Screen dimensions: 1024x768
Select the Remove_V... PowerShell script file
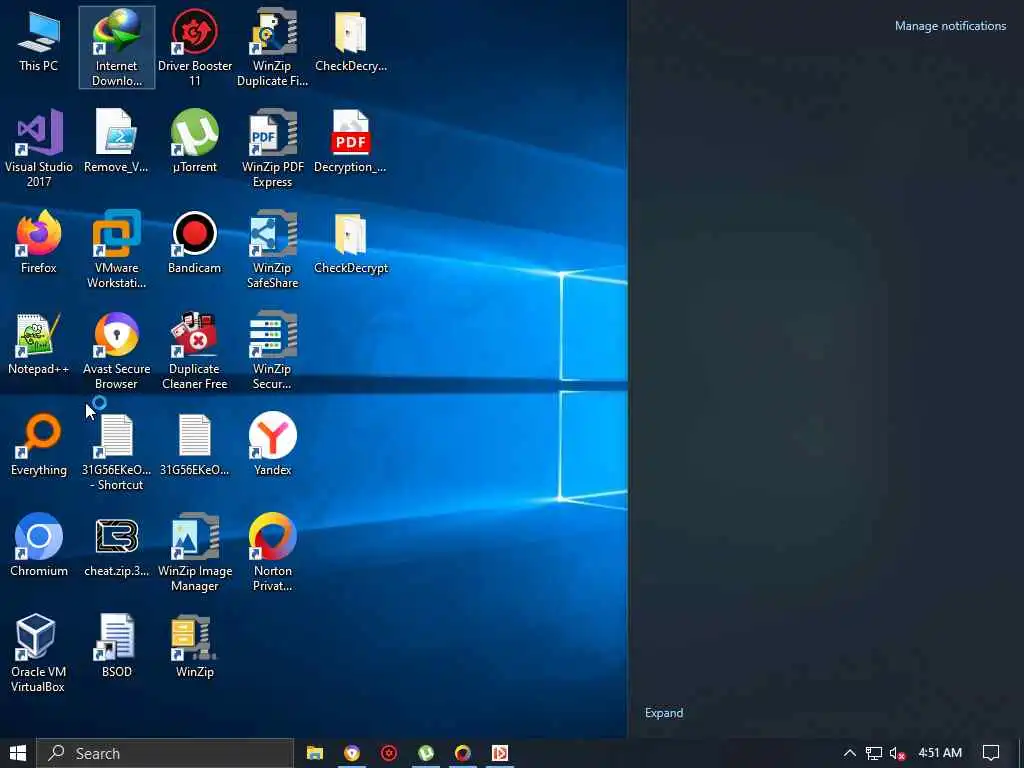click(116, 142)
